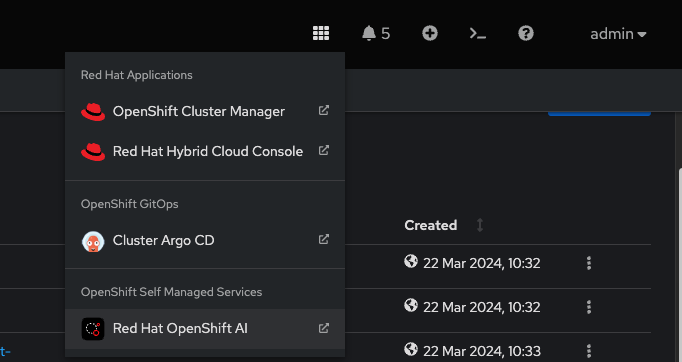The height and width of the screenshot is (362, 682).
Task: Click the OpenShift GitOps section heading
Action: tap(130, 204)
